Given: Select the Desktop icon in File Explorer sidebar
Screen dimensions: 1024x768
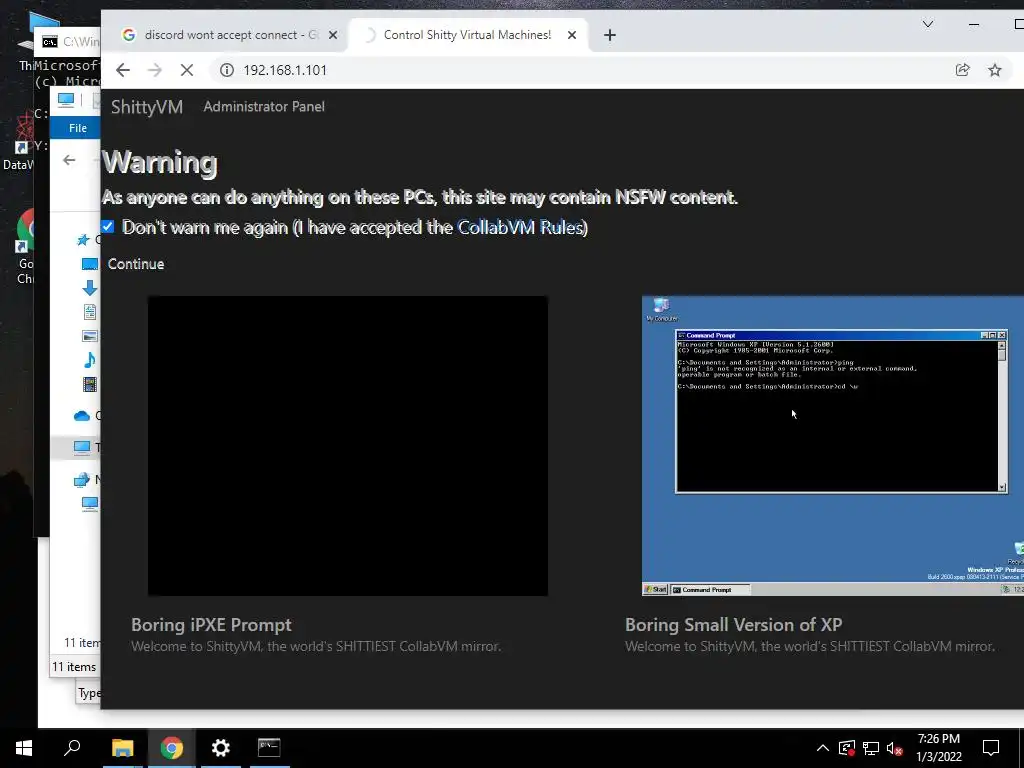Looking at the screenshot, I should (89, 264).
